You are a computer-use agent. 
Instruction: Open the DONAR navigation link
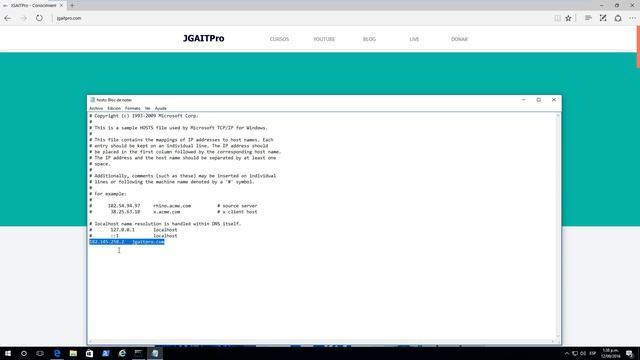coord(459,39)
